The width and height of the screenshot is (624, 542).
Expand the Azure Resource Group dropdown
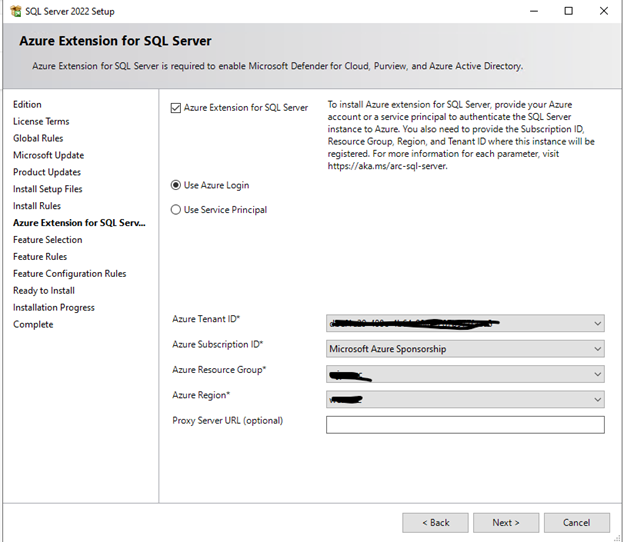click(465, 374)
